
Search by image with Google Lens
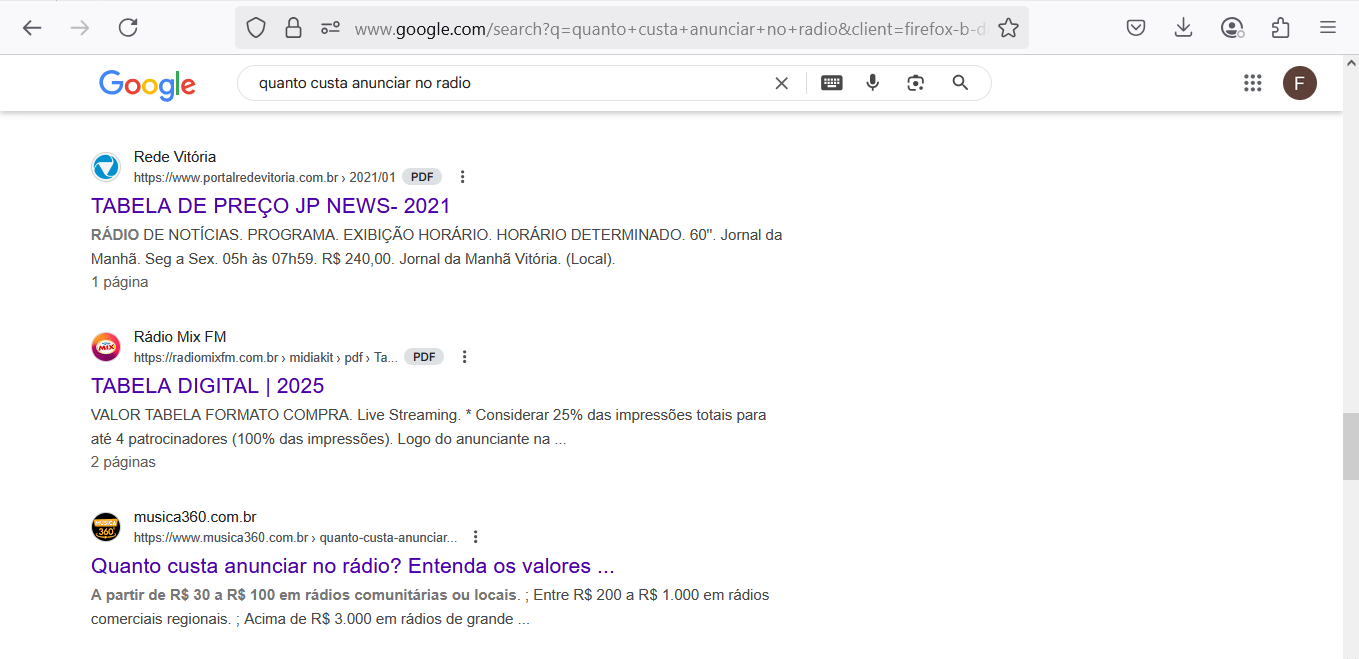tap(916, 83)
